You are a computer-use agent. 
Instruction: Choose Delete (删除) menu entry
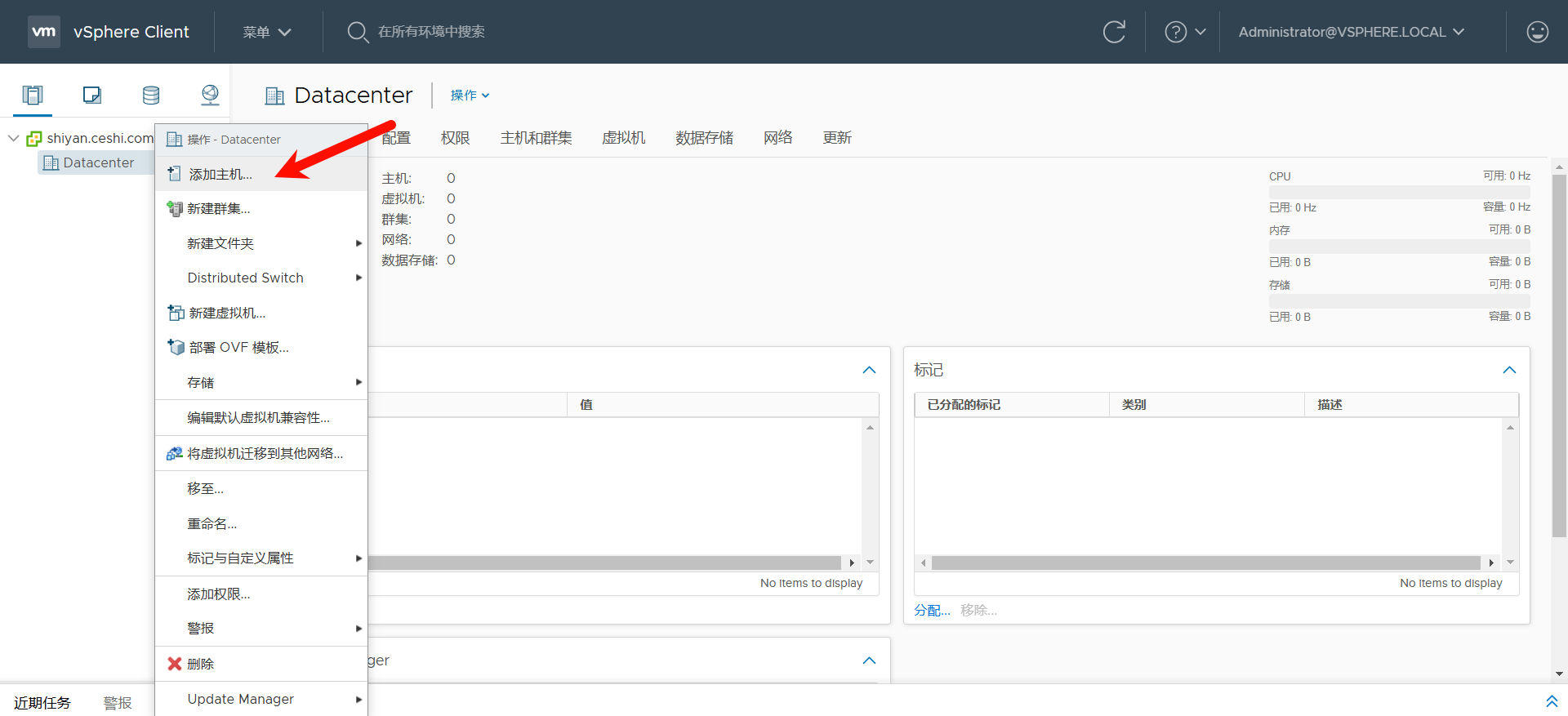[261, 664]
